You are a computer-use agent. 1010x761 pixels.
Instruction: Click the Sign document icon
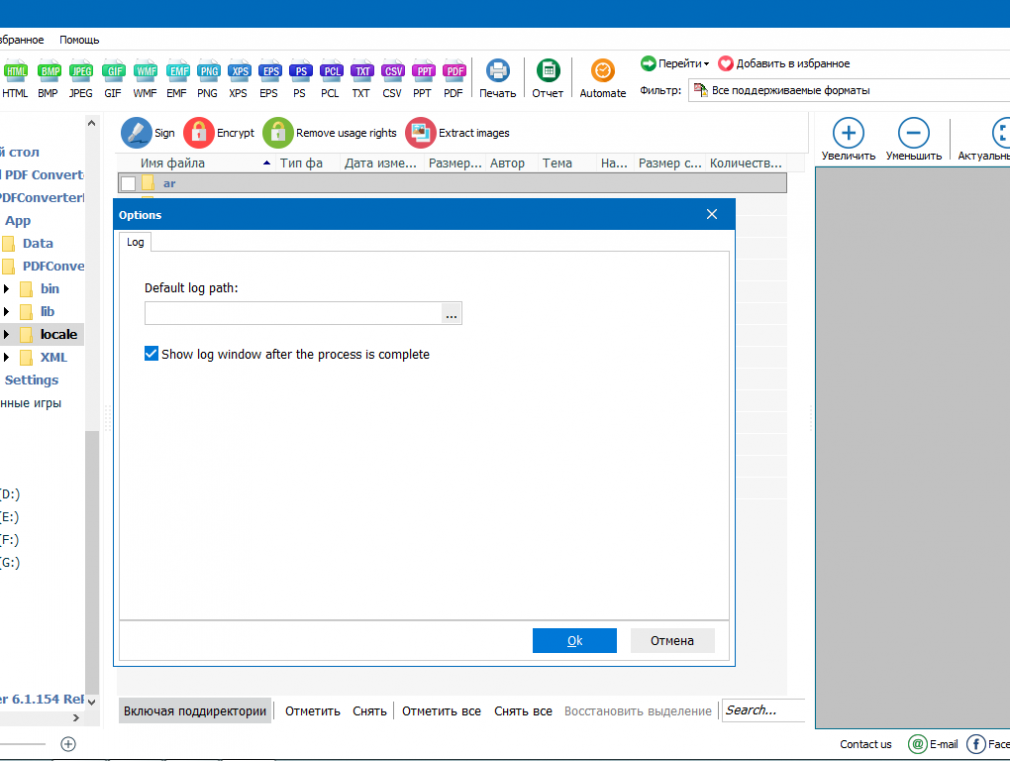[x=137, y=132]
